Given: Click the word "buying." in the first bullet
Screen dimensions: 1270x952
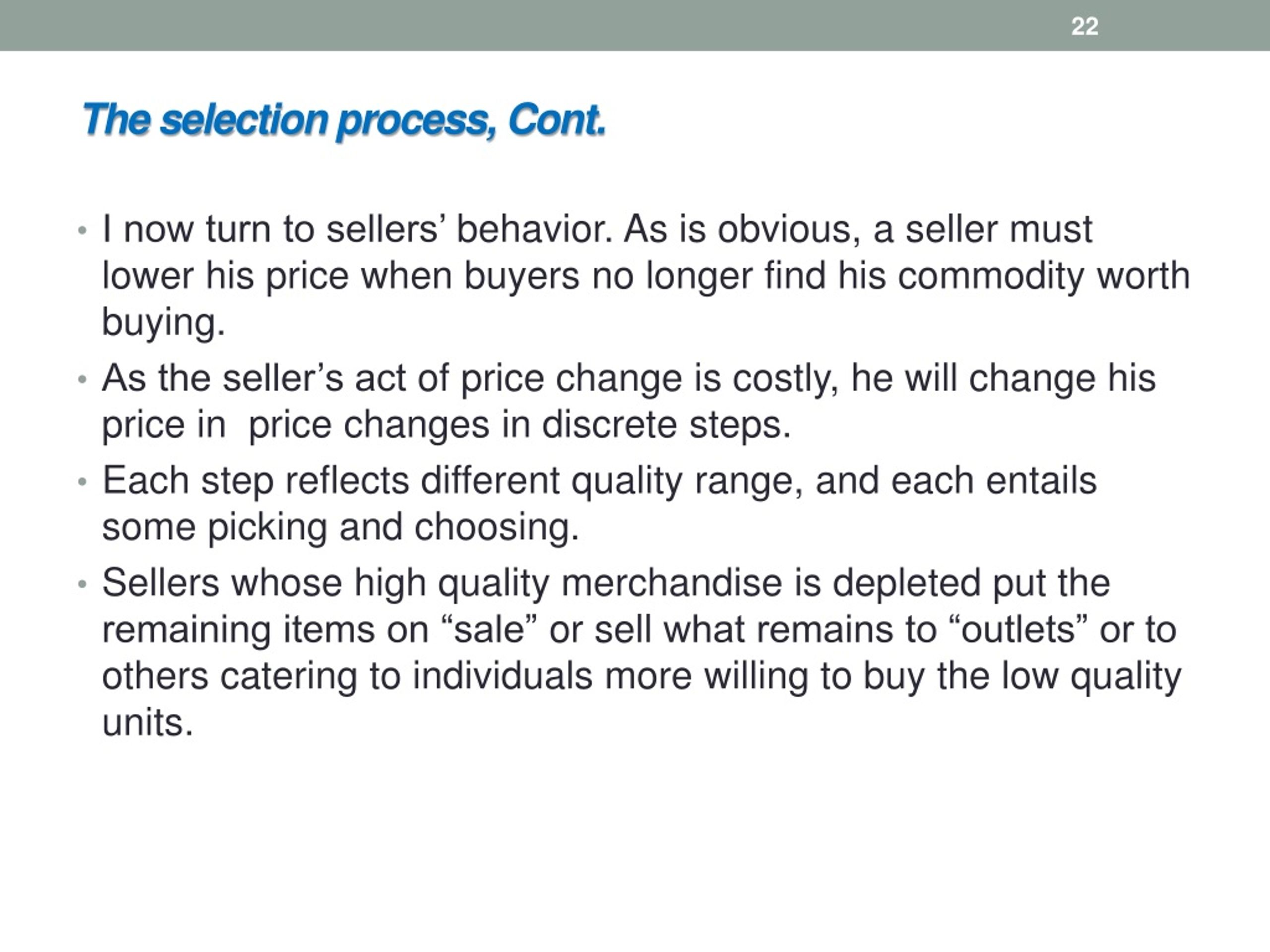Looking at the screenshot, I should tap(163, 322).
